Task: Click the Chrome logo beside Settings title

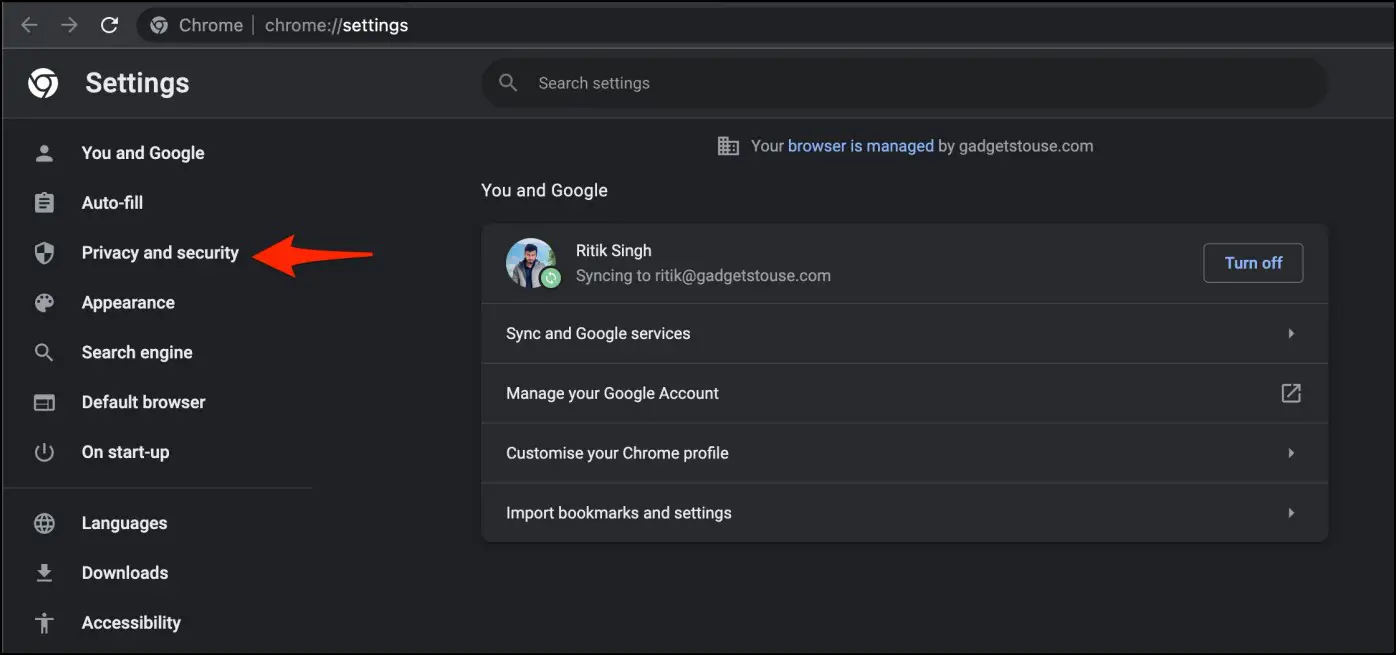Action: coord(43,83)
